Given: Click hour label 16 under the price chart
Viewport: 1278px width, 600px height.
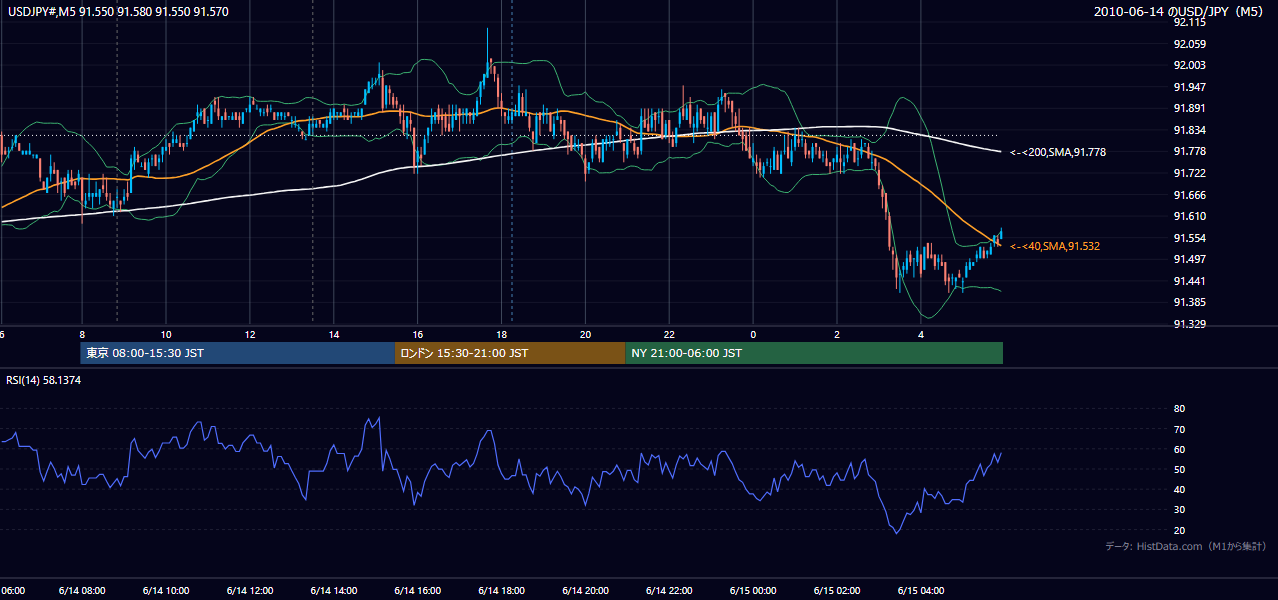Looking at the screenshot, I should coord(418,334).
